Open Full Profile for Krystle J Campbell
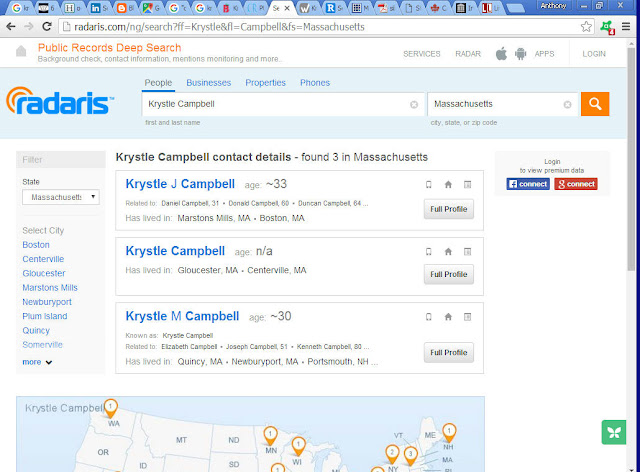The width and height of the screenshot is (640, 472). [x=449, y=209]
